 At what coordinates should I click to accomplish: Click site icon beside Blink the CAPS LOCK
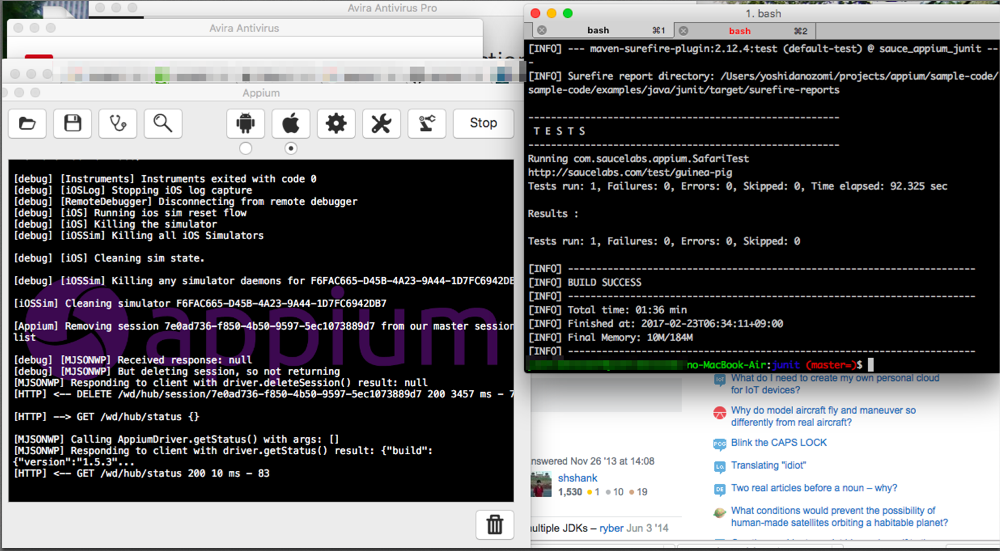(x=719, y=444)
